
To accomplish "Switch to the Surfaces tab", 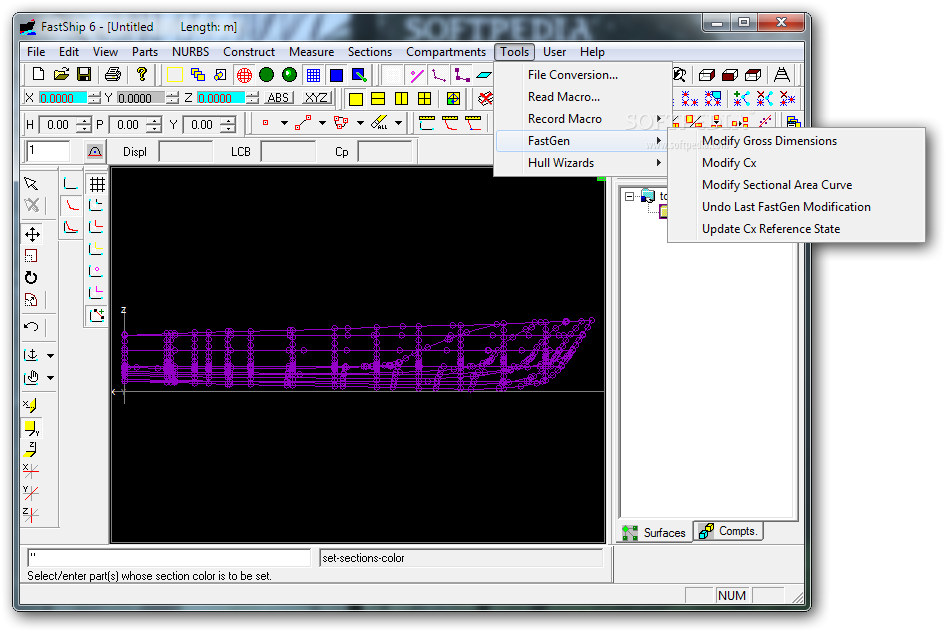I will pos(655,532).
